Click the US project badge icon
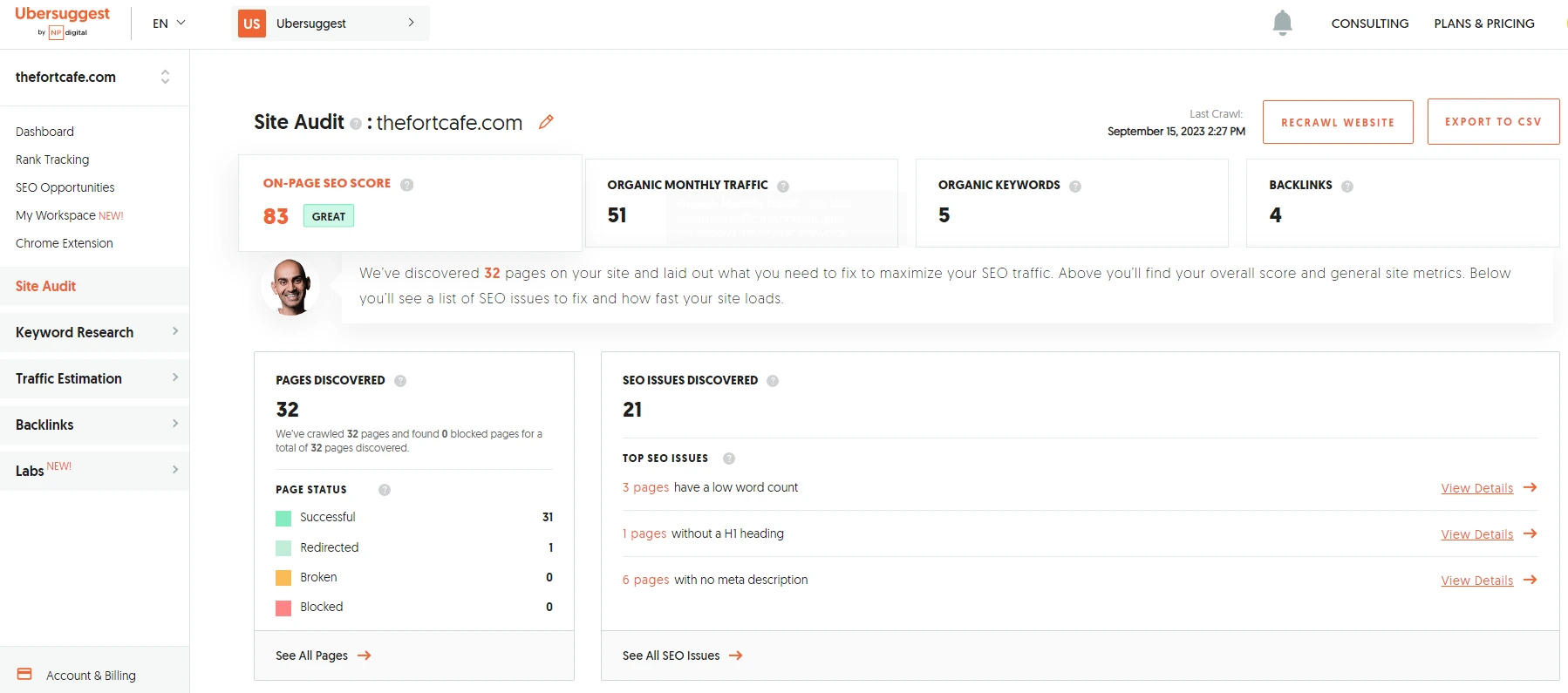1568x693 pixels. [252, 24]
